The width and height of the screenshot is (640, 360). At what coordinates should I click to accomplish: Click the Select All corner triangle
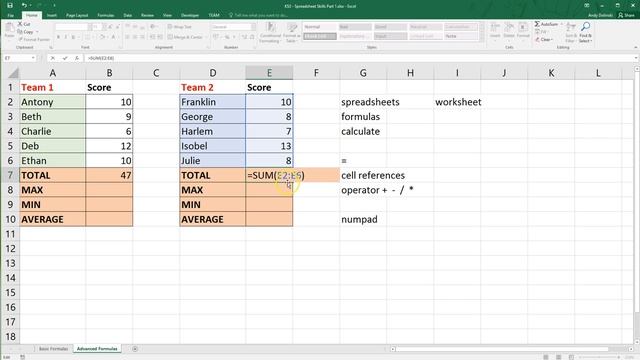[x=13, y=73]
